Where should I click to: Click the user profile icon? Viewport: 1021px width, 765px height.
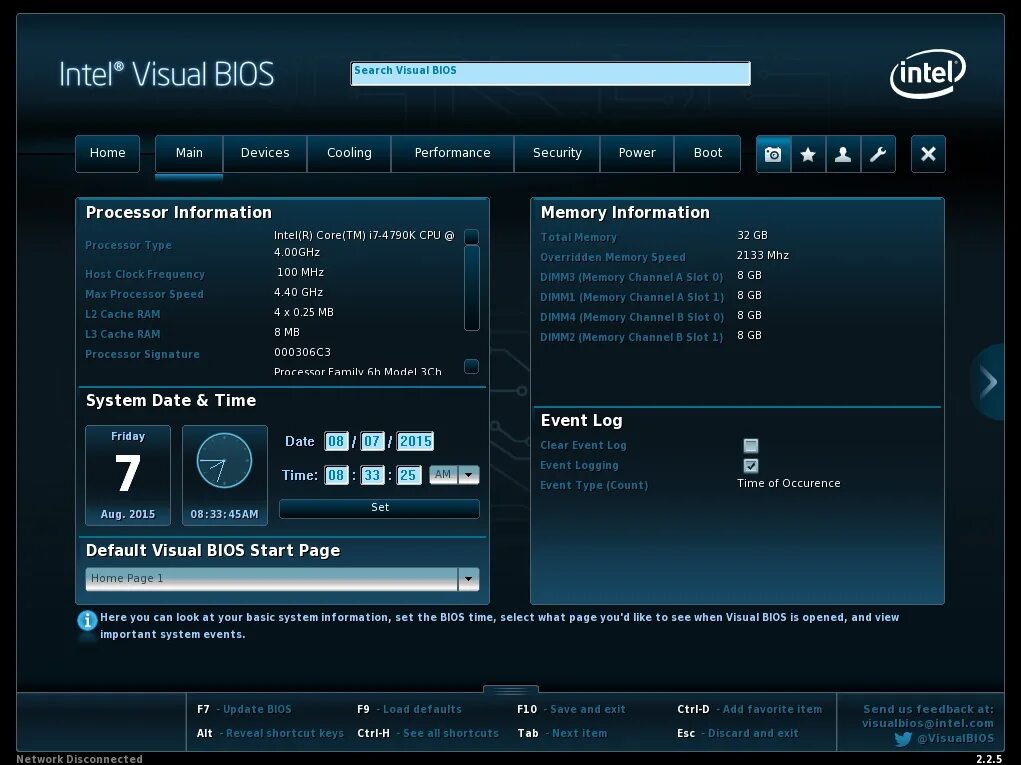coord(843,154)
